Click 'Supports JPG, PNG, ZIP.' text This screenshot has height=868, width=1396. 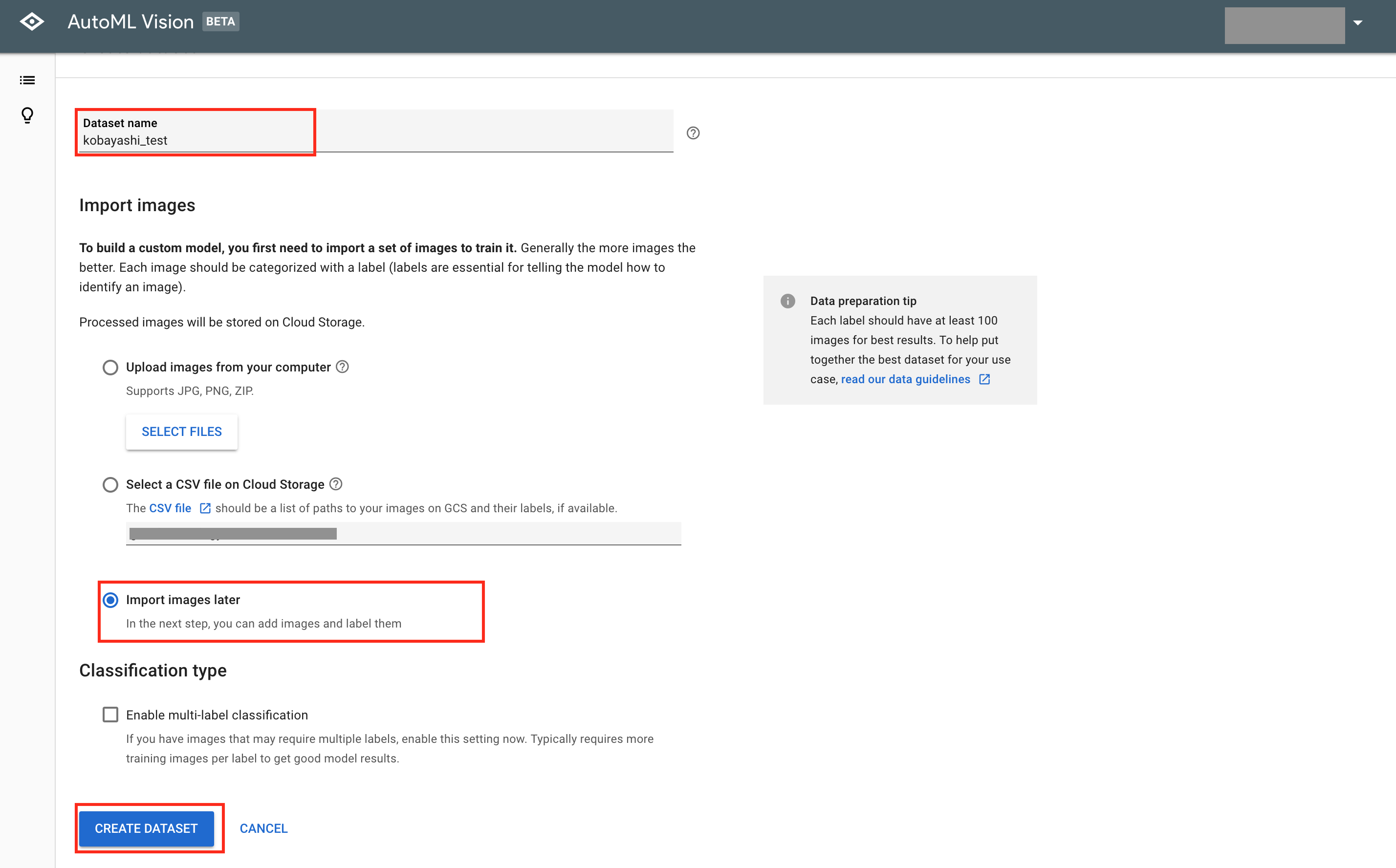click(190, 391)
